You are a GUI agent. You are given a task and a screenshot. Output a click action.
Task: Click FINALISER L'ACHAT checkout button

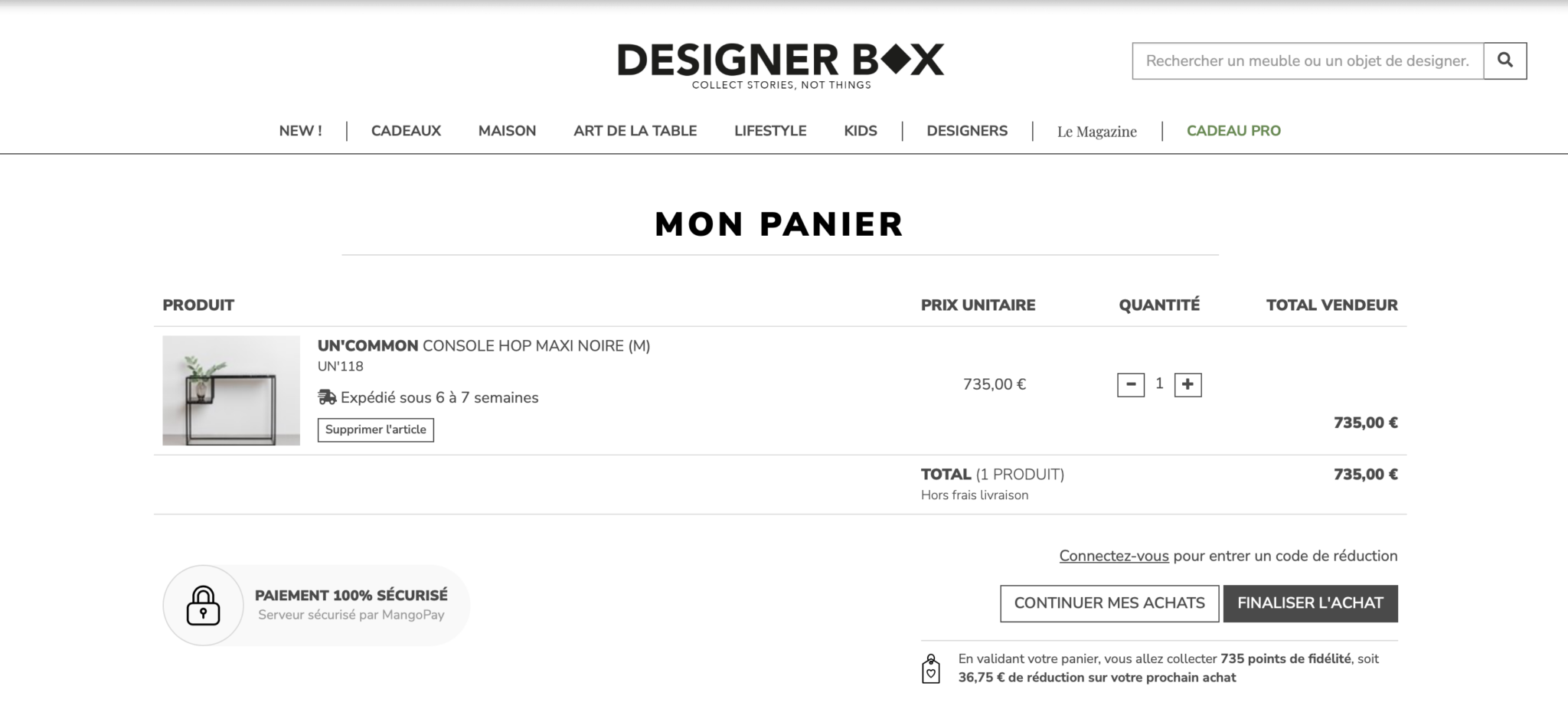point(1310,603)
